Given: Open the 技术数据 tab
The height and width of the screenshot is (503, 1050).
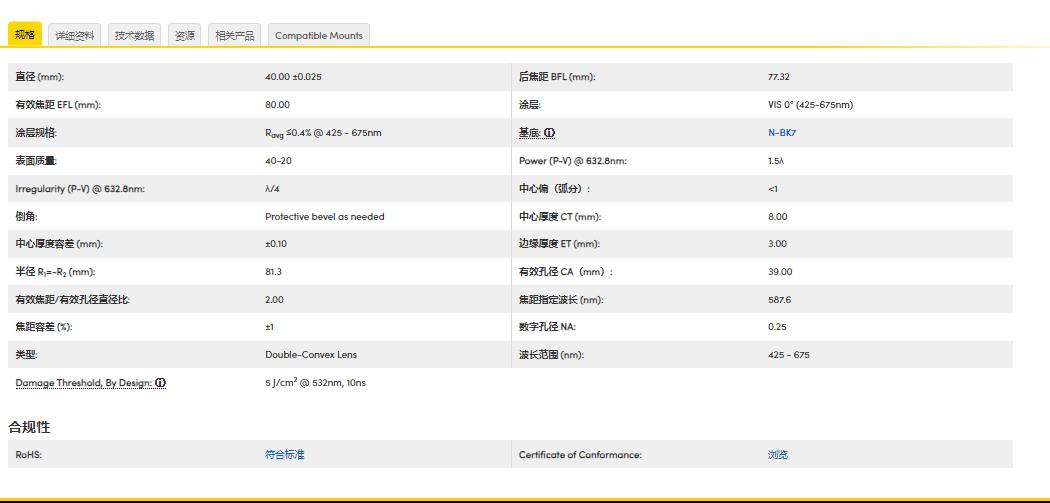Looking at the screenshot, I should 134,35.
